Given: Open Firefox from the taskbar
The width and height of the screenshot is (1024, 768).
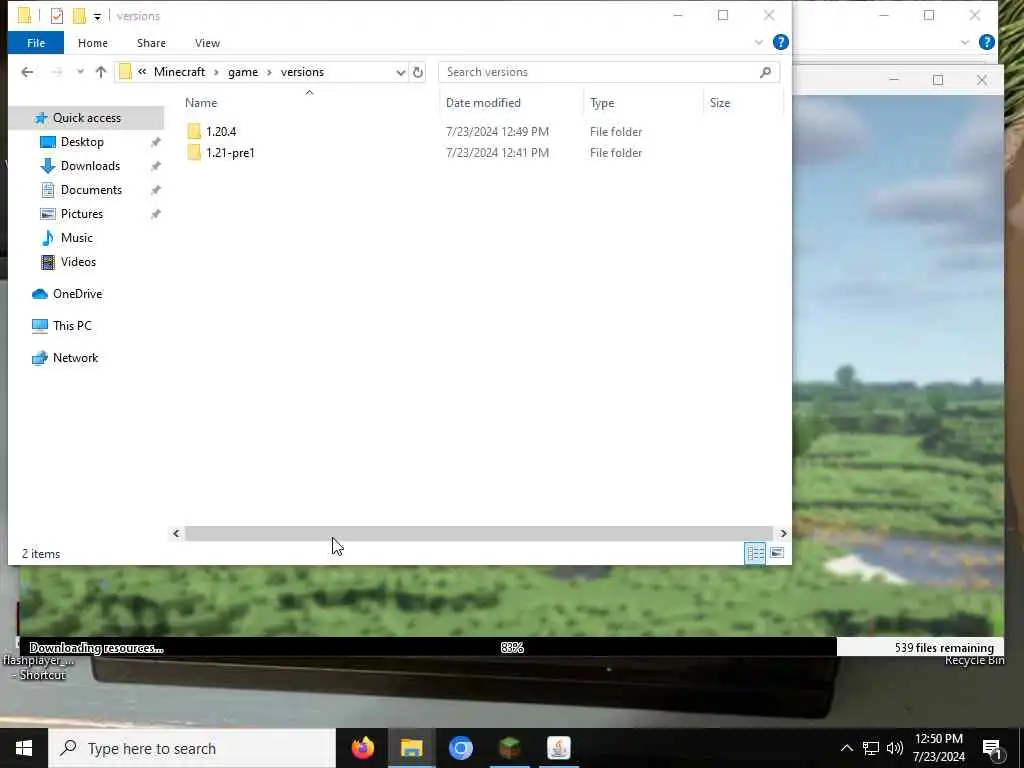Looking at the screenshot, I should 363,748.
